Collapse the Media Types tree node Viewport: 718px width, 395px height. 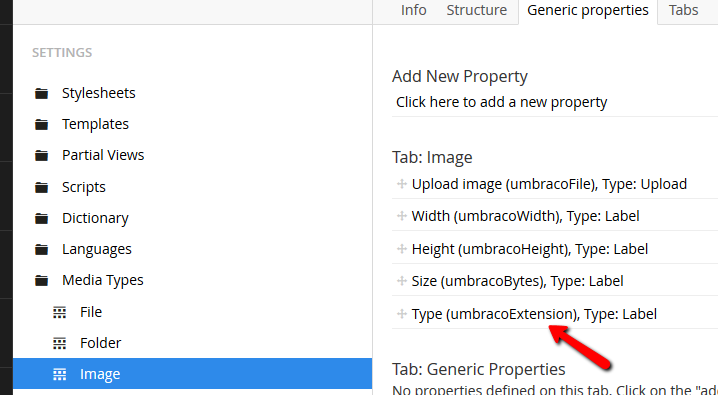point(103,280)
